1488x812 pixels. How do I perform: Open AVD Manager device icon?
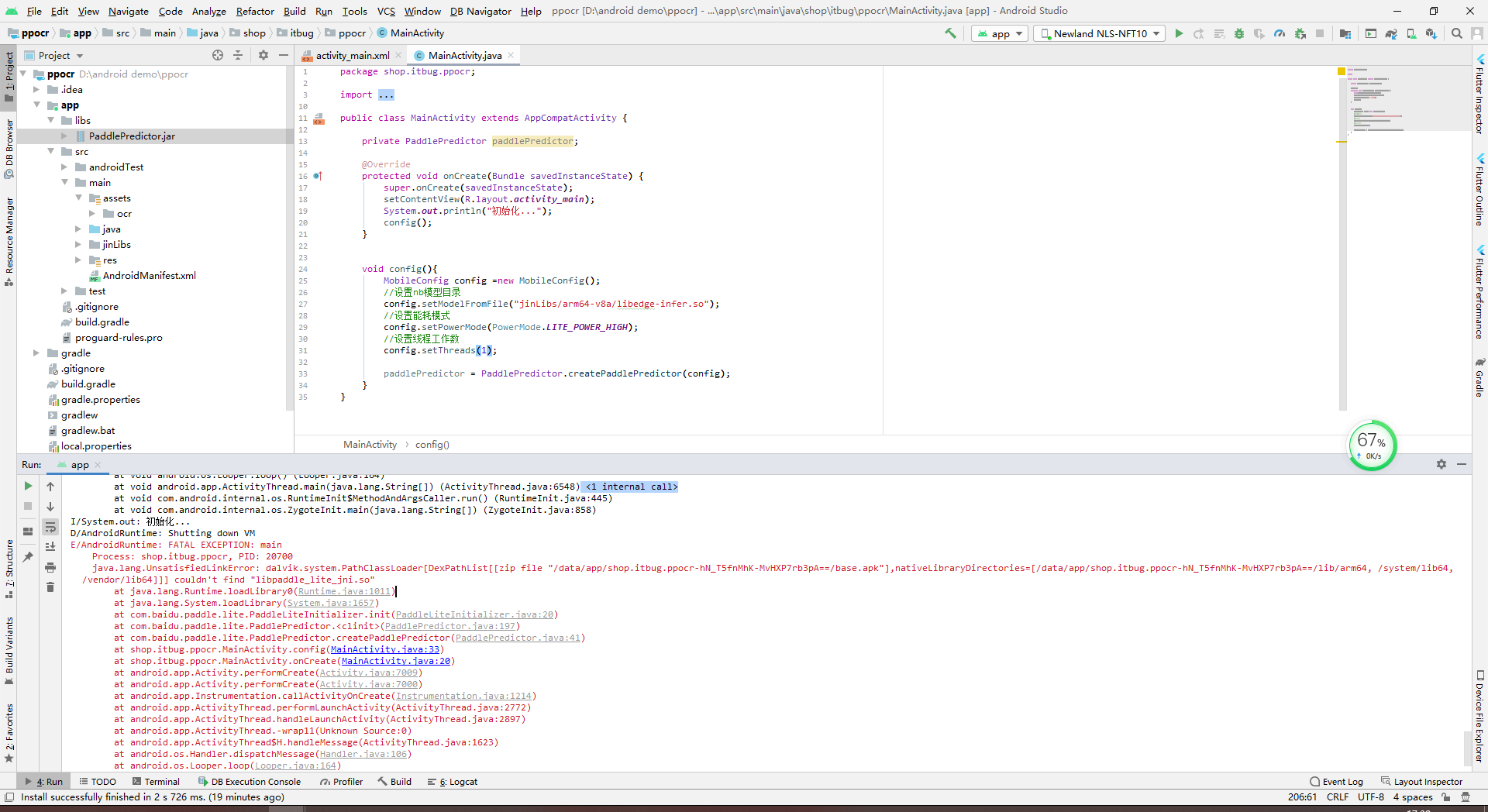pyautogui.click(x=1411, y=33)
